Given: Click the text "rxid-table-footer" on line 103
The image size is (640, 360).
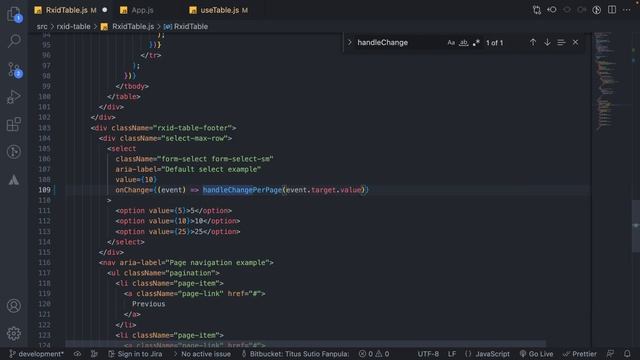Looking at the screenshot, I should coord(194,128).
